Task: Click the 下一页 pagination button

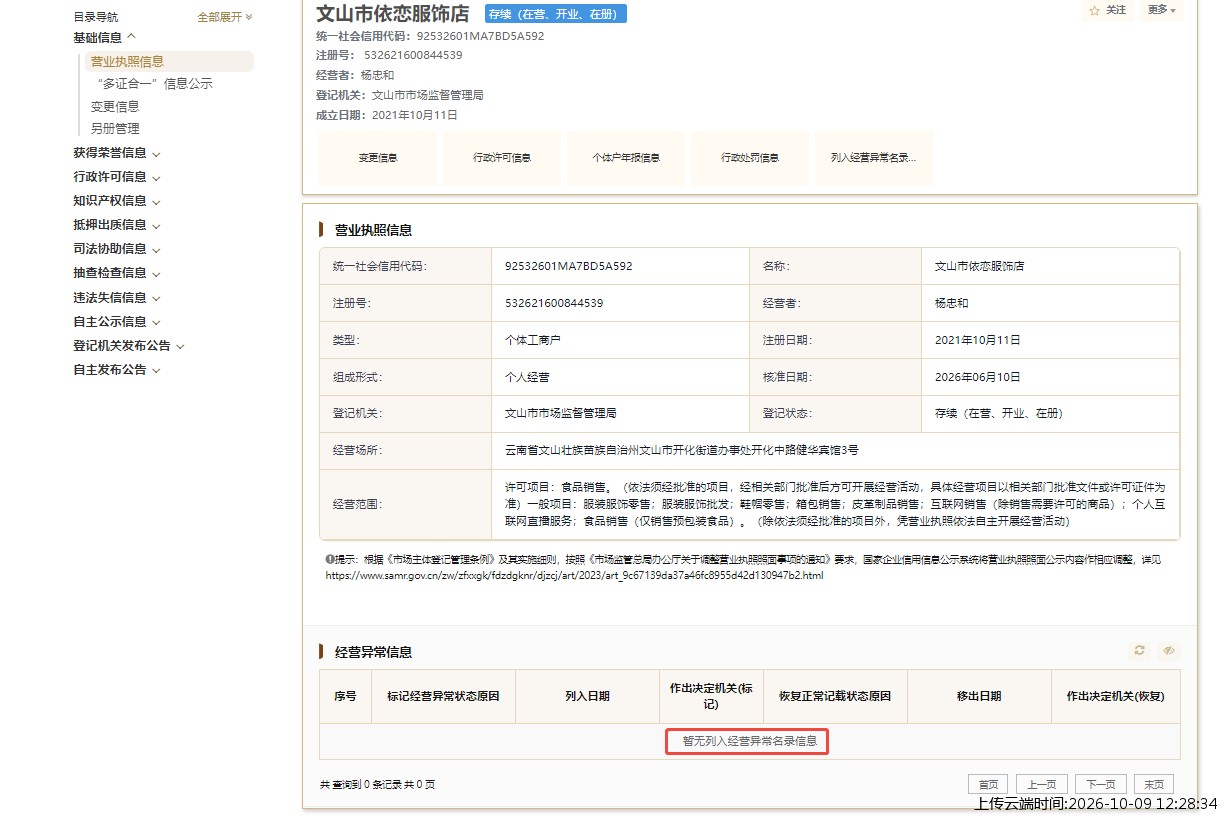Action: pos(1101,784)
